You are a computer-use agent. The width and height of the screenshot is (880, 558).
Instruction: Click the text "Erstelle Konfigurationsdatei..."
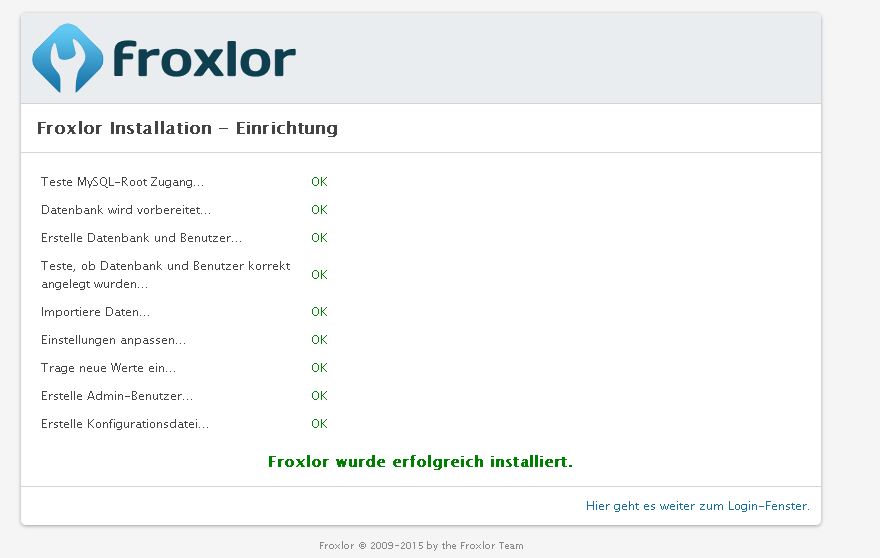(125, 424)
